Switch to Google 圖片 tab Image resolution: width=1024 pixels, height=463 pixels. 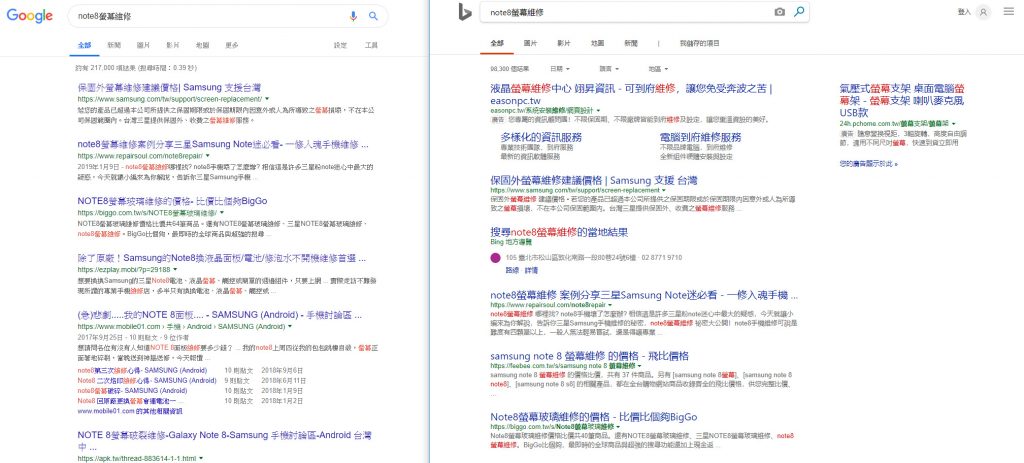coord(143,45)
